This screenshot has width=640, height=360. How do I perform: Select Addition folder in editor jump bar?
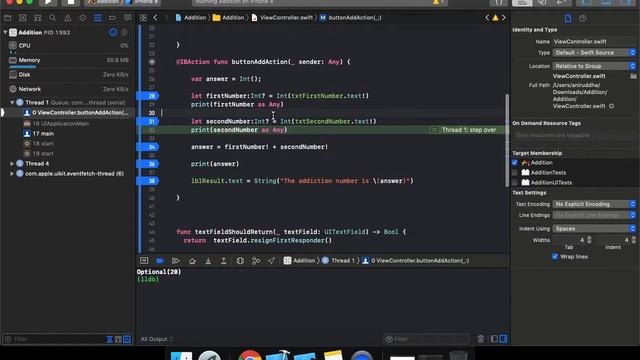pos(229,18)
